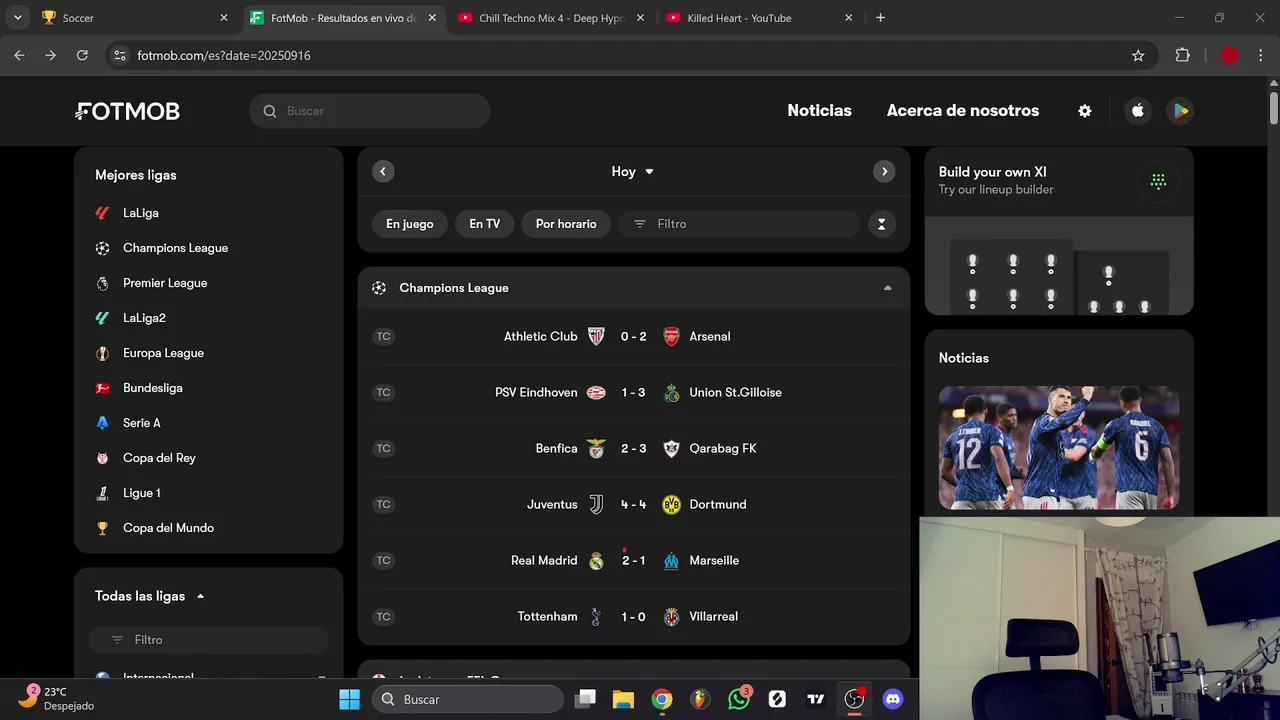The width and height of the screenshot is (1280, 720).
Task: Click the Todas las ligas Filtro field
Action: [x=208, y=640]
